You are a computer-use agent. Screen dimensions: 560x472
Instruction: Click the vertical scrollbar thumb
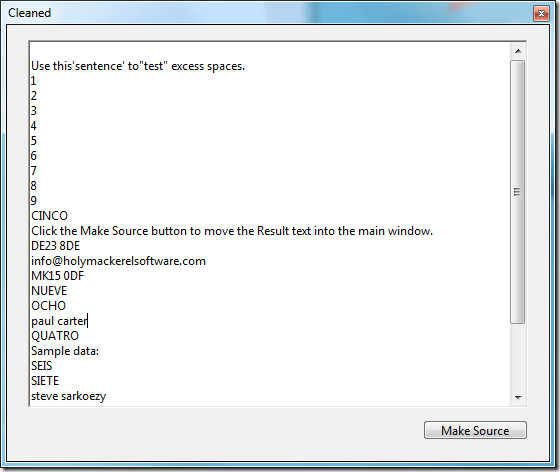click(x=518, y=192)
